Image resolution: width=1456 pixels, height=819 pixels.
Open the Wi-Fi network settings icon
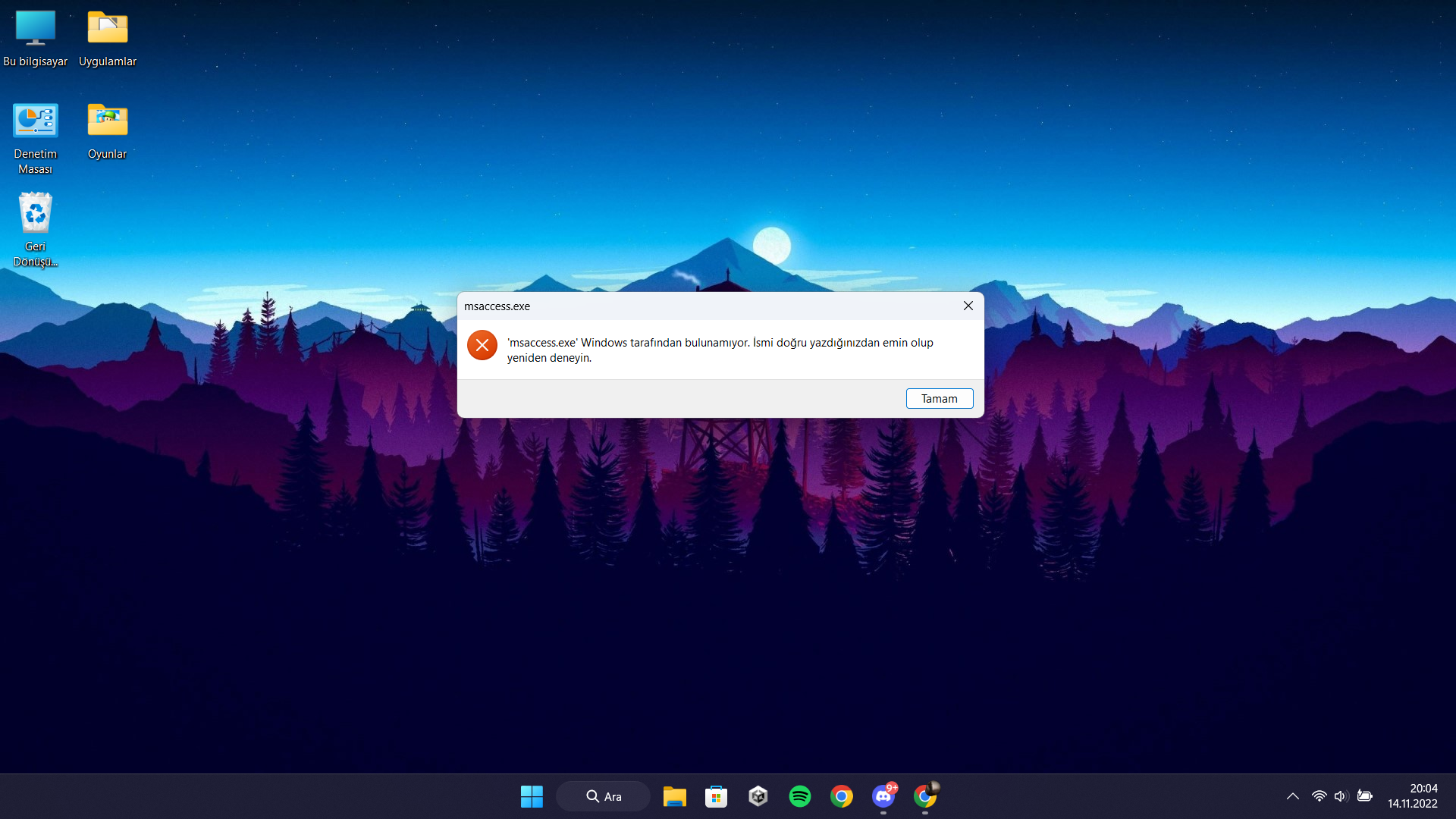tap(1319, 796)
